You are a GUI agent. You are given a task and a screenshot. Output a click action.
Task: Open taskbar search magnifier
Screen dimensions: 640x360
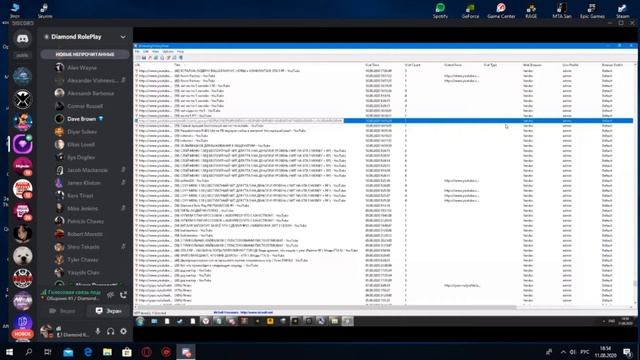click(29, 352)
